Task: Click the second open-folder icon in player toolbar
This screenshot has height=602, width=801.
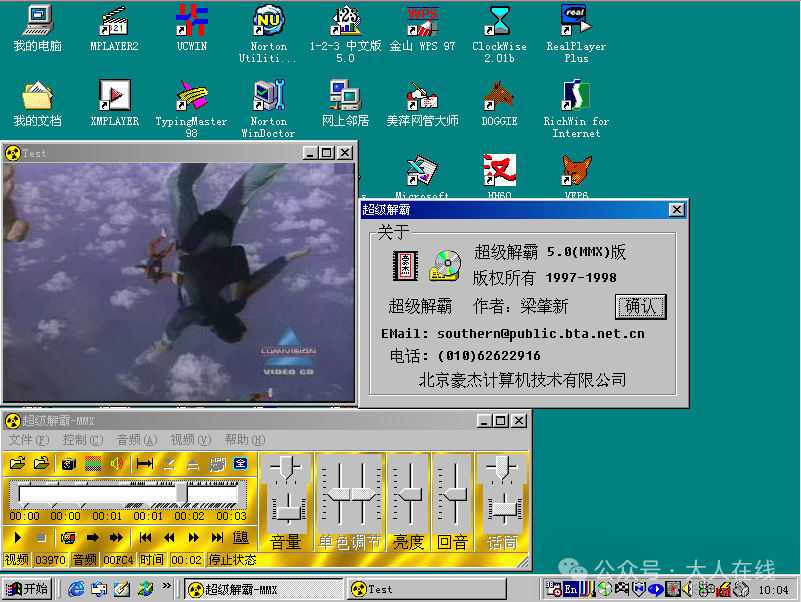Action: tap(41, 464)
